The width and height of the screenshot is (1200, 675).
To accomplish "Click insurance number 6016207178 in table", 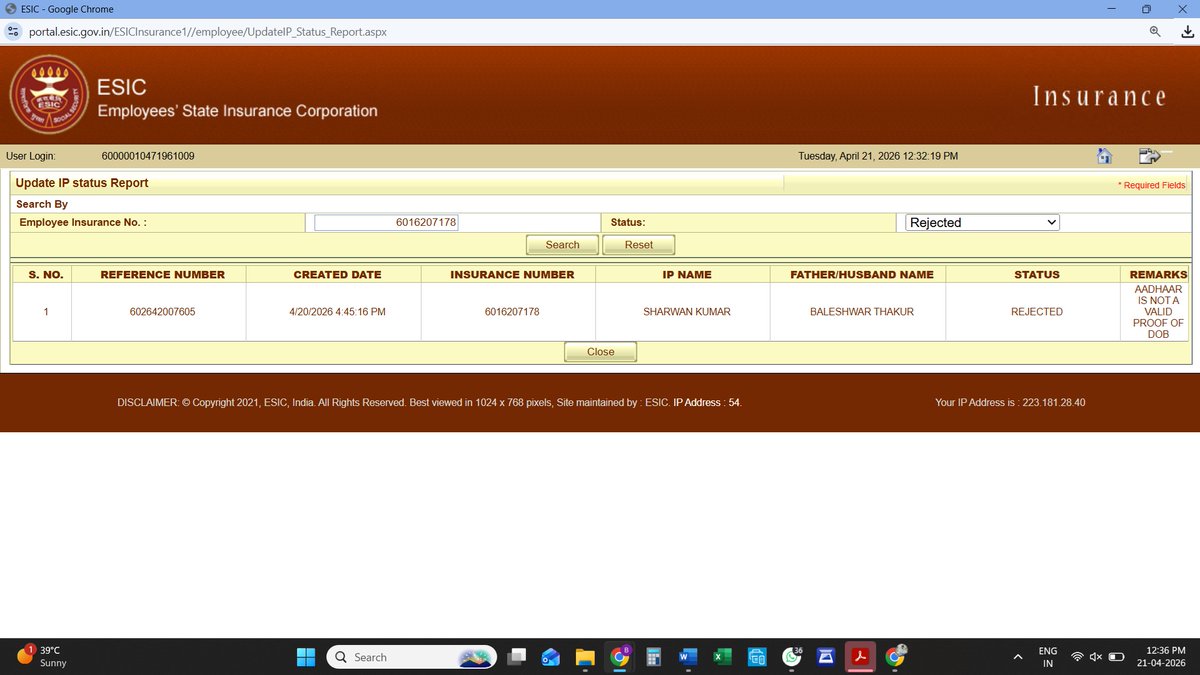I will [512, 312].
